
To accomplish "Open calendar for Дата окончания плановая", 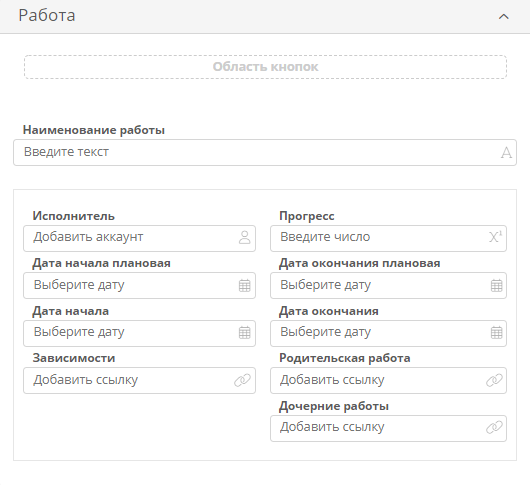I will click(496, 286).
